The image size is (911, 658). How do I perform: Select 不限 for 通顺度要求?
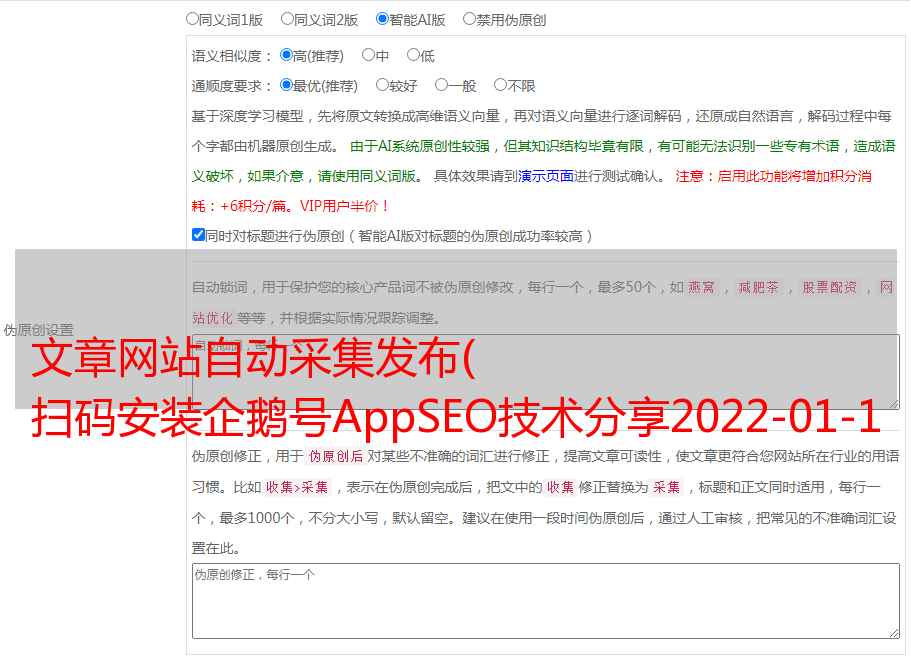click(500, 85)
